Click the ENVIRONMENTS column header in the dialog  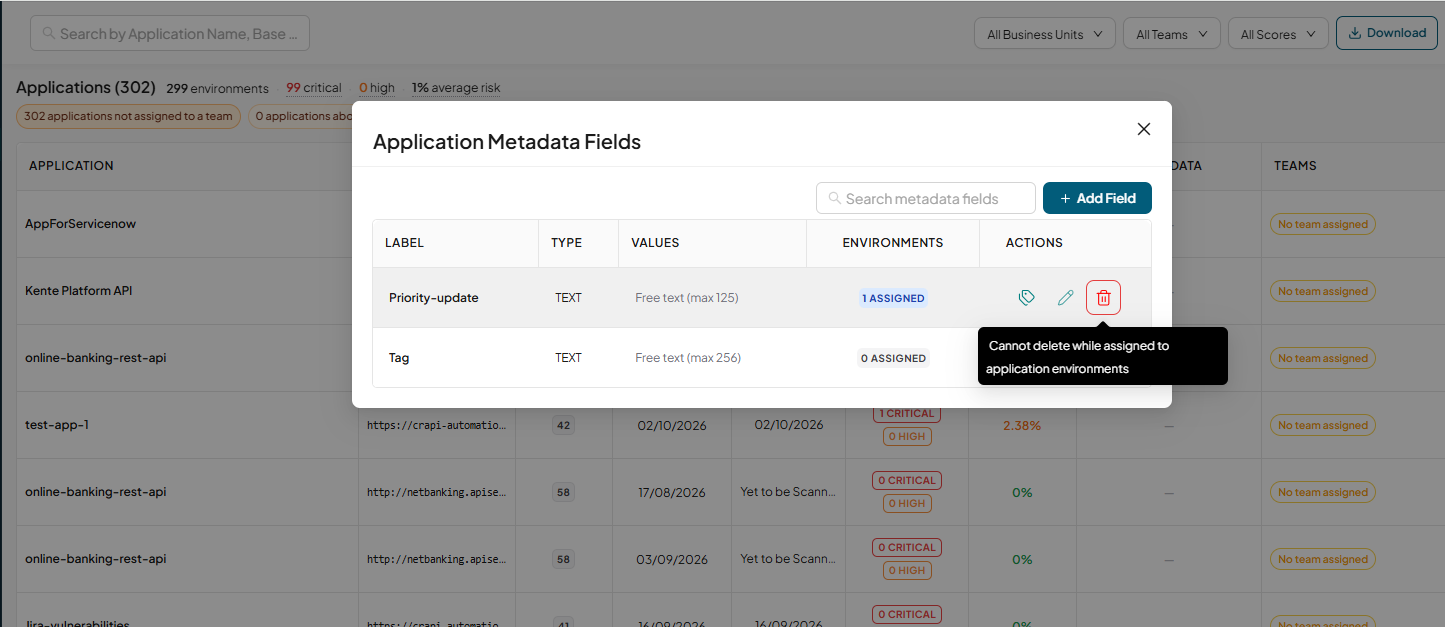(x=893, y=243)
